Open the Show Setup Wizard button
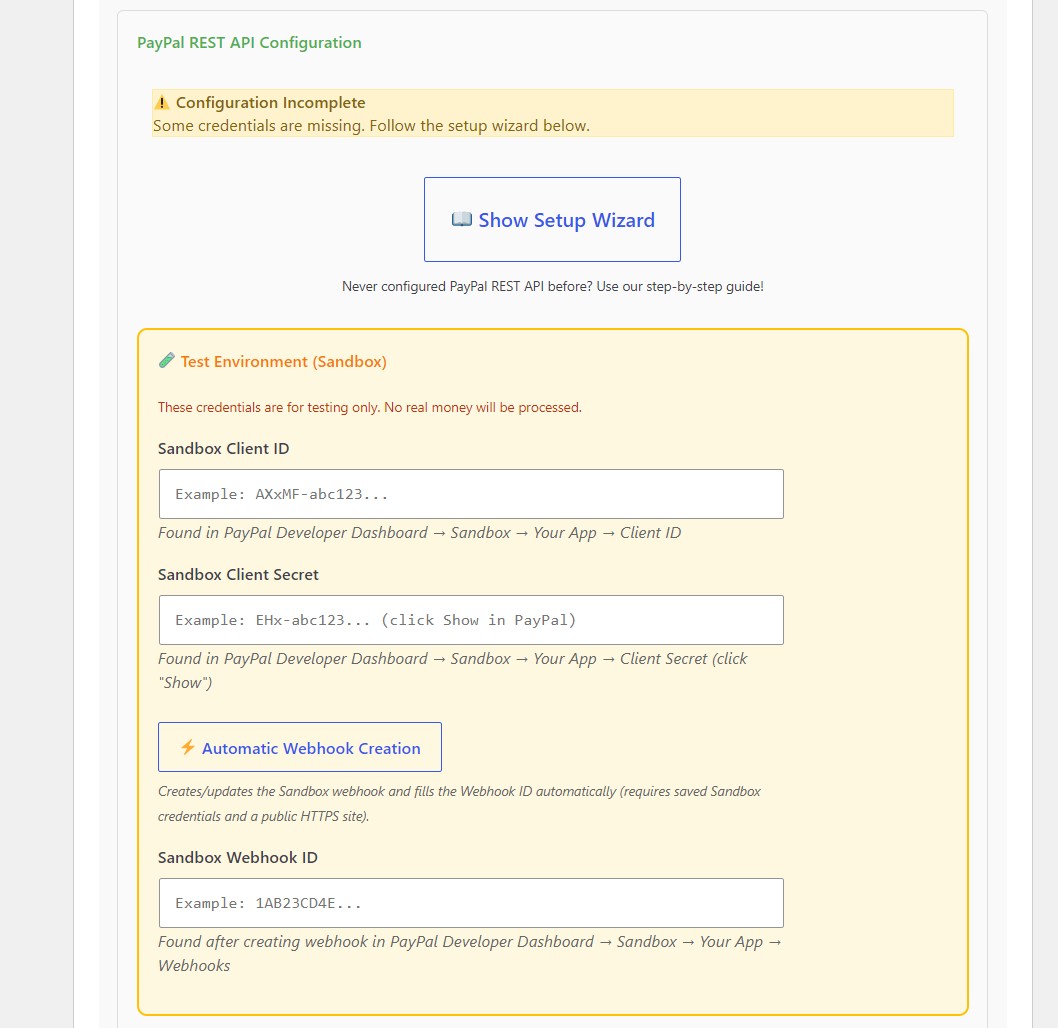The width and height of the screenshot is (1058, 1028). pos(552,219)
